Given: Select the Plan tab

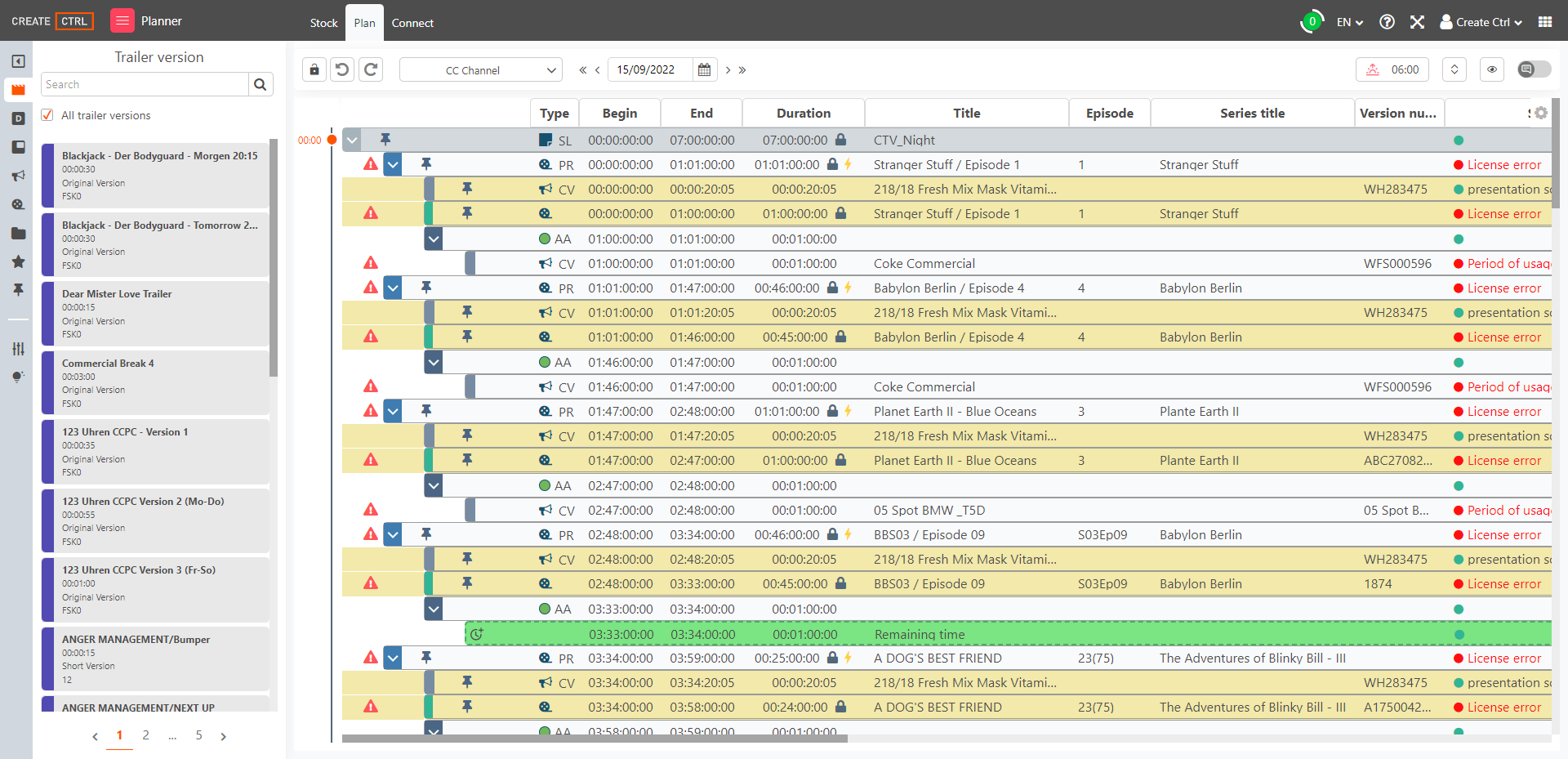Looking at the screenshot, I should click(365, 23).
